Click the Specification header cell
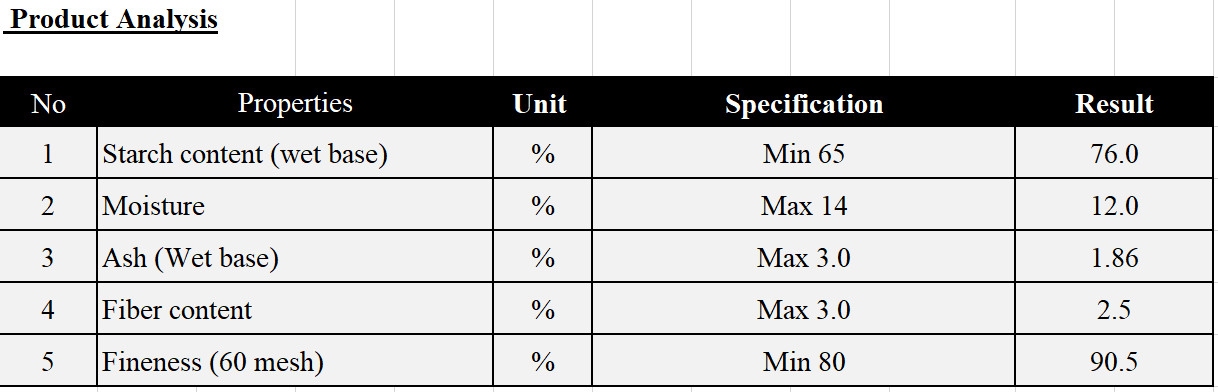Screen dimensions: 1218x392 pos(804,104)
